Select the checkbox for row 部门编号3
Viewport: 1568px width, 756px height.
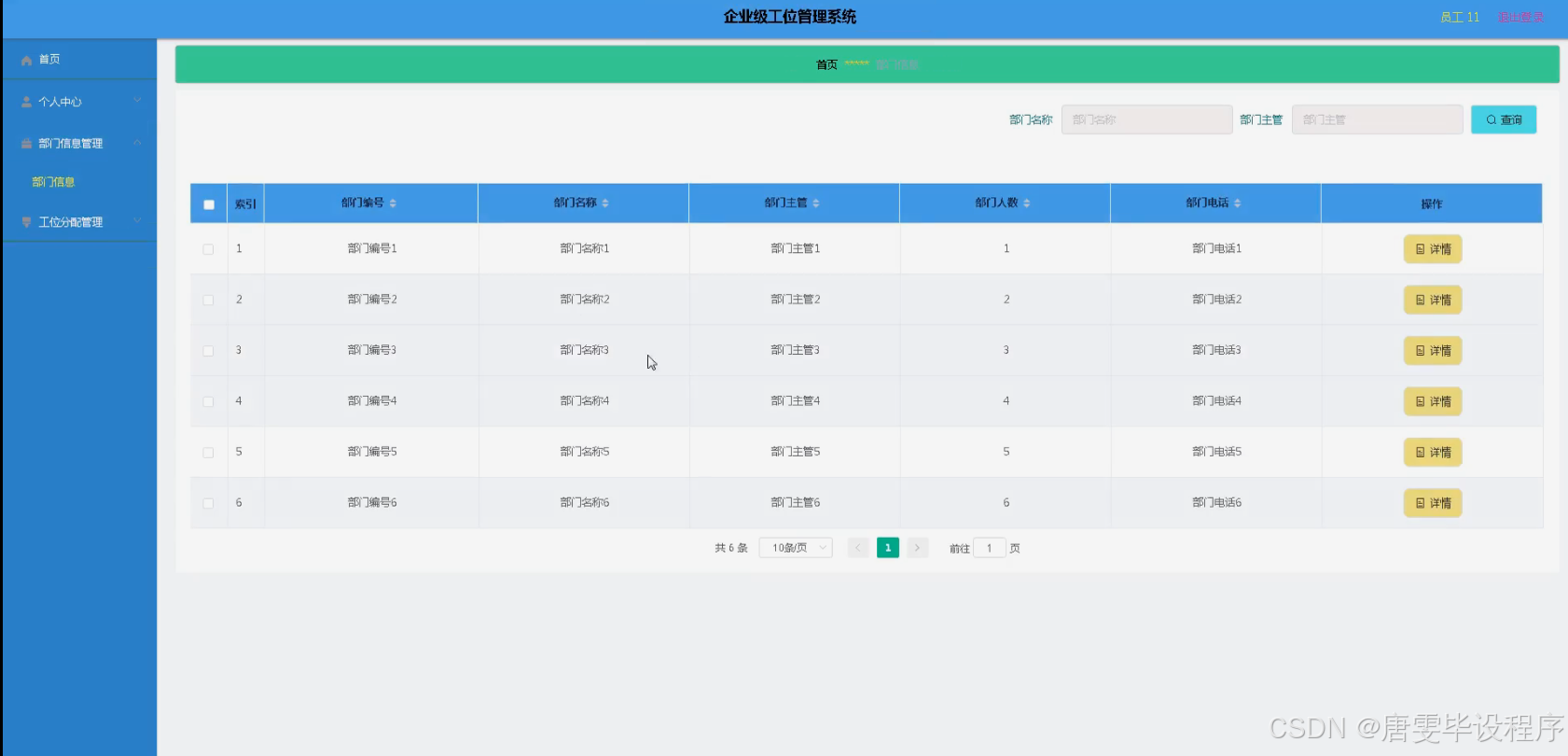pyautogui.click(x=208, y=351)
